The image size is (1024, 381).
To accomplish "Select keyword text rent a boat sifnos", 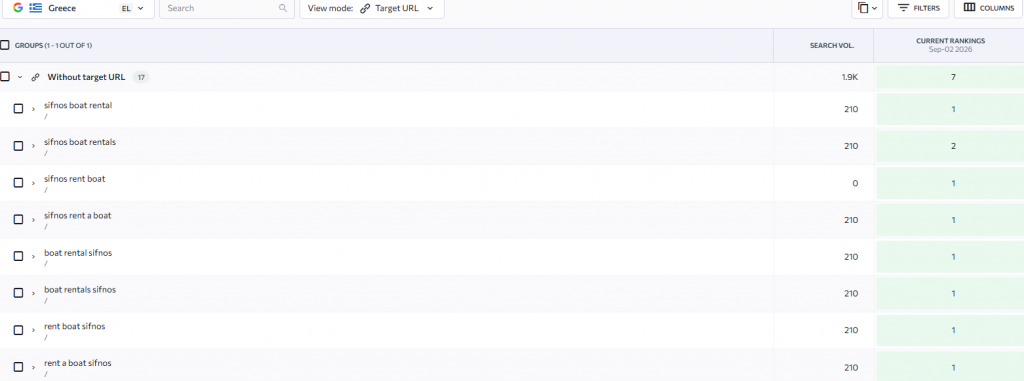I will (x=78, y=363).
